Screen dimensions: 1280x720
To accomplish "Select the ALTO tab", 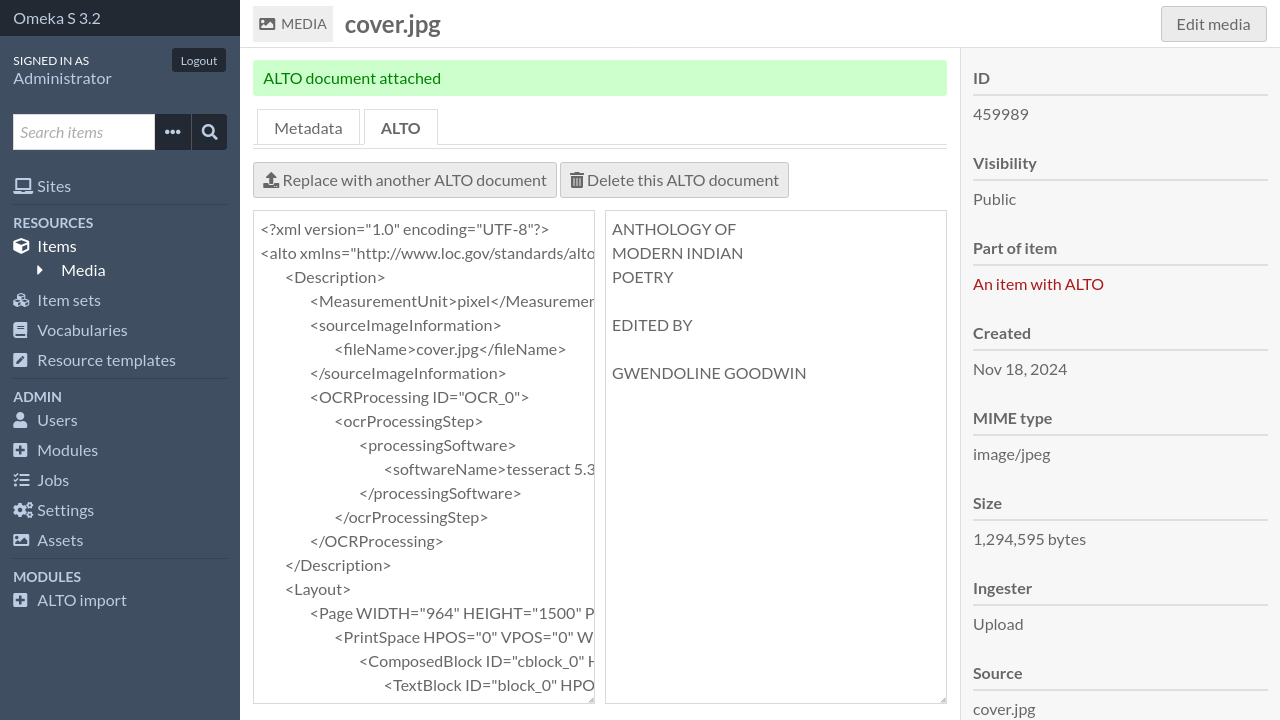I will coord(400,127).
